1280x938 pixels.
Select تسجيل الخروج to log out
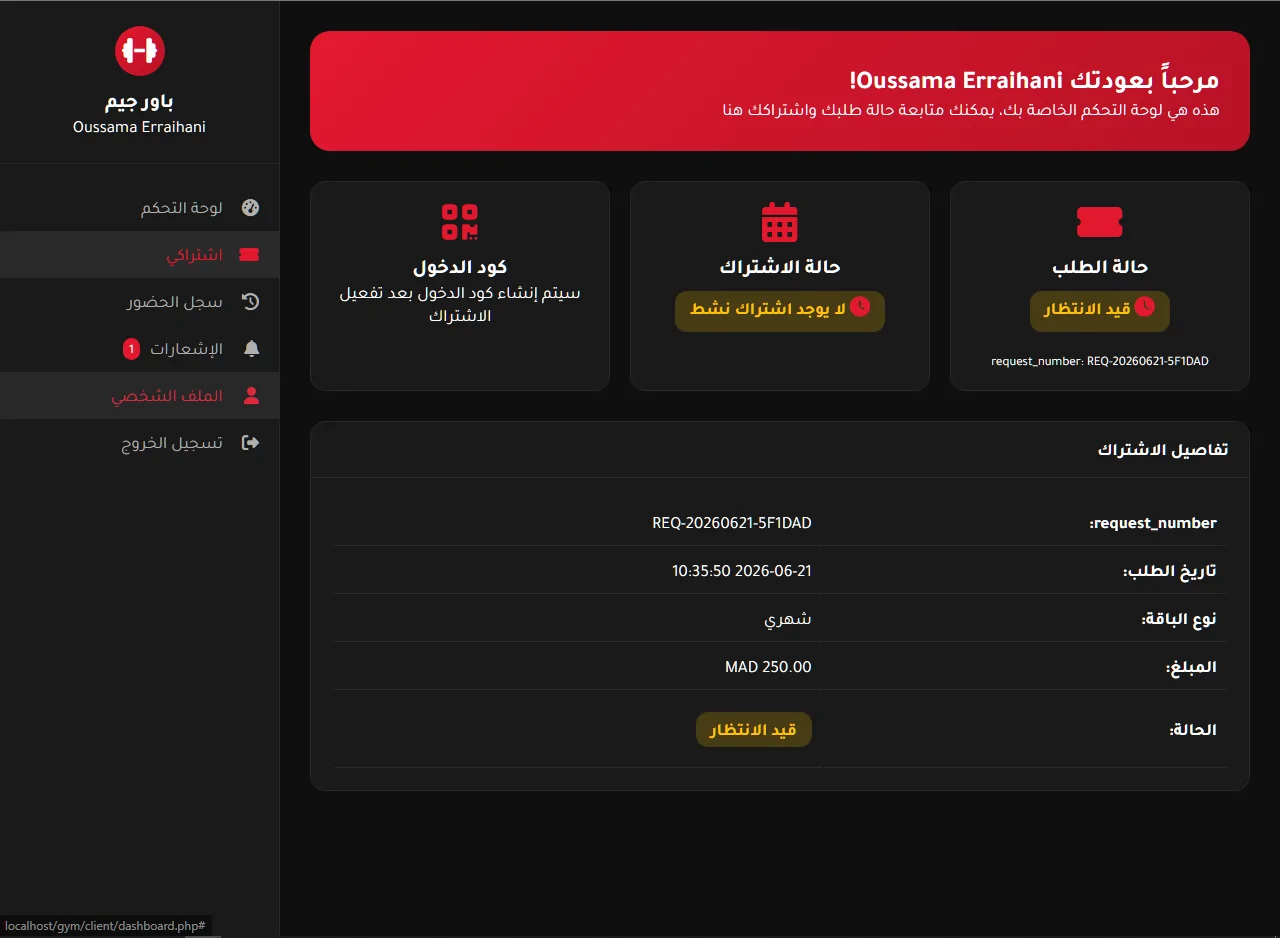tap(140, 442)
